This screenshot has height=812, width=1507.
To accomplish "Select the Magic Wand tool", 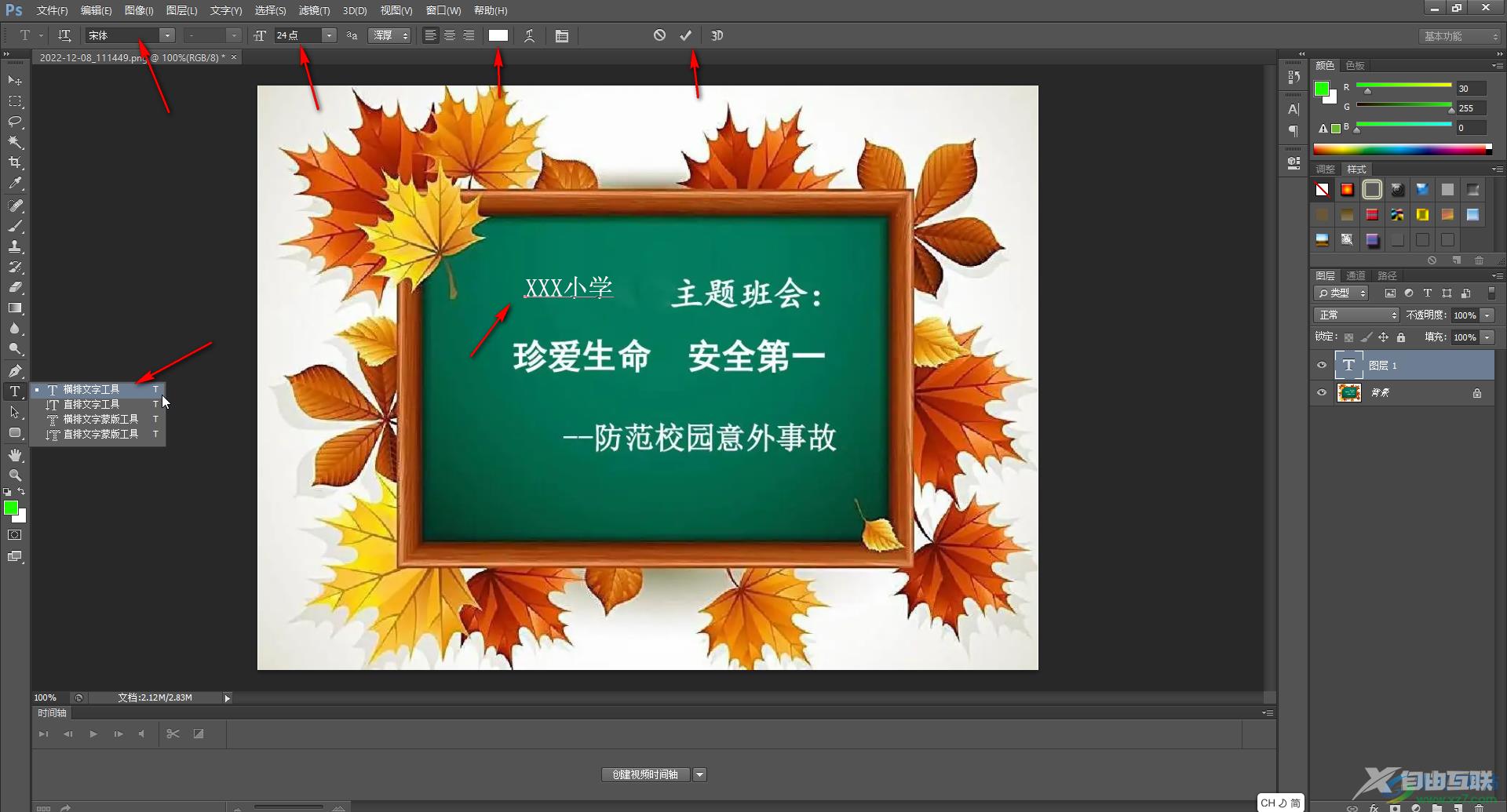I will [x=15, y=142].
